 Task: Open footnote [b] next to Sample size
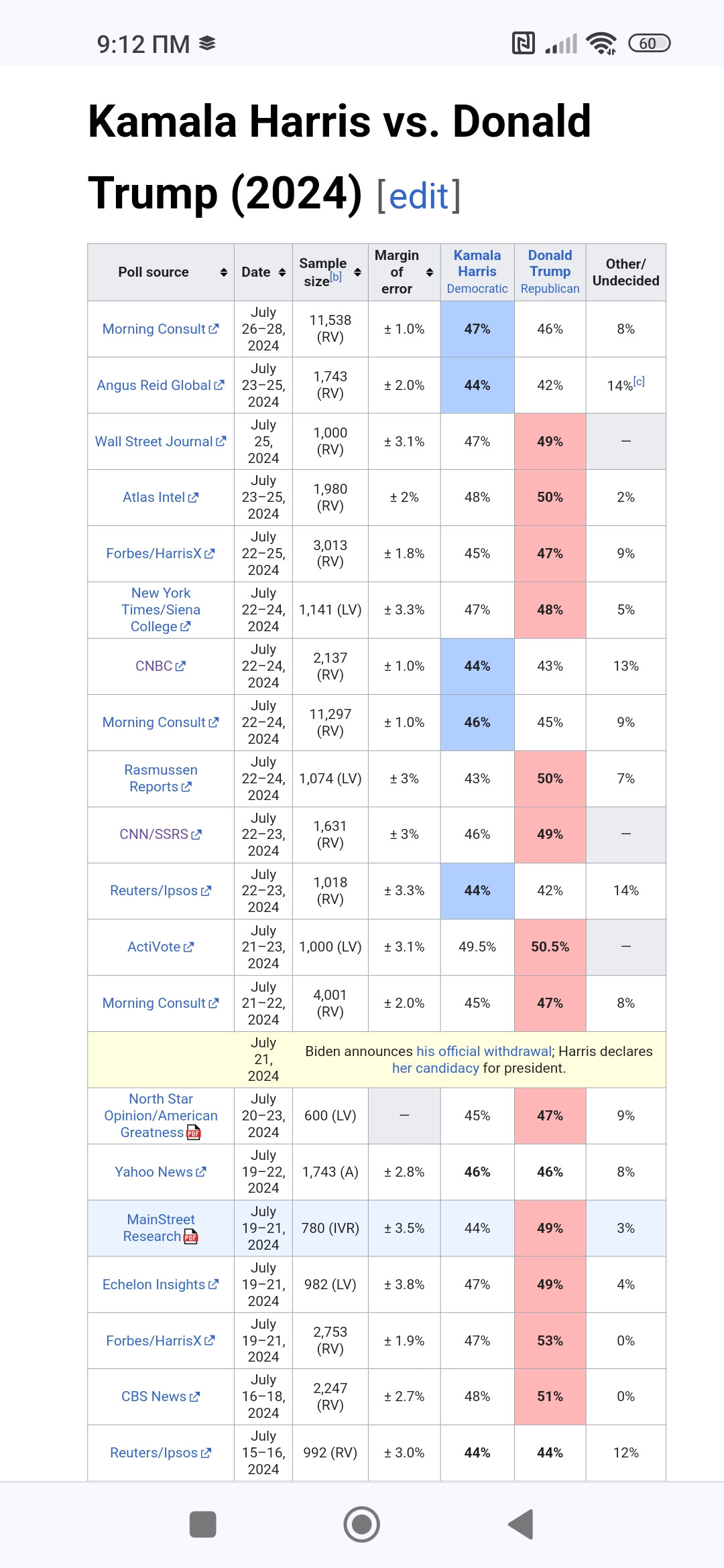pyautogui.click(x=336, y=276)
